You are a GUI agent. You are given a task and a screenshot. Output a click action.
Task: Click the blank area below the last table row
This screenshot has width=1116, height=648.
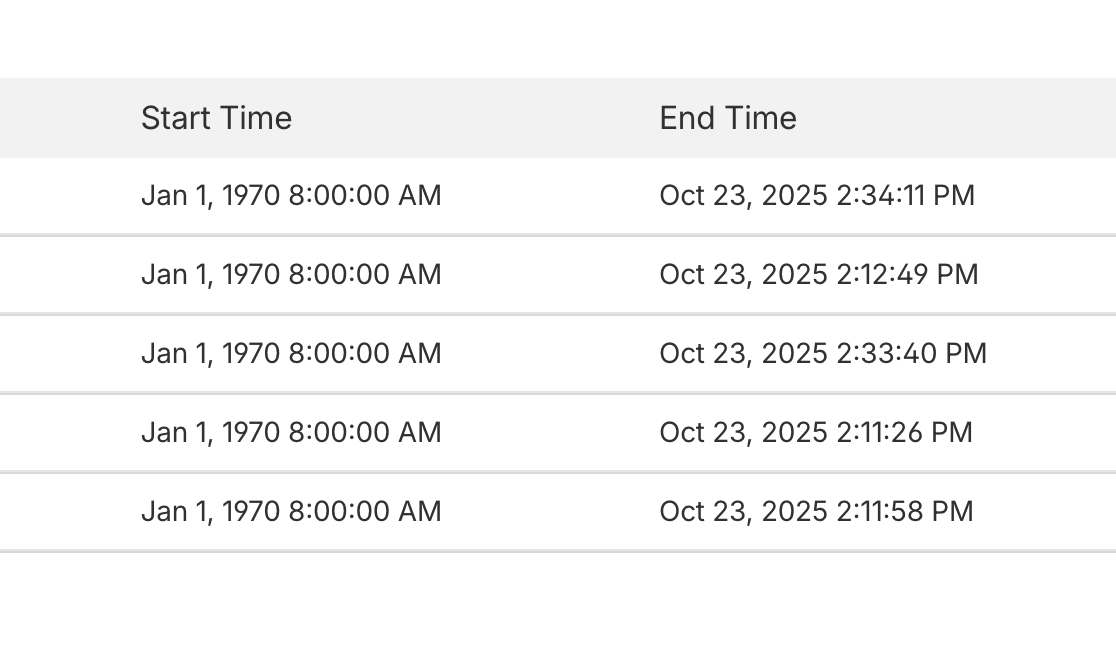pos(558,600)
